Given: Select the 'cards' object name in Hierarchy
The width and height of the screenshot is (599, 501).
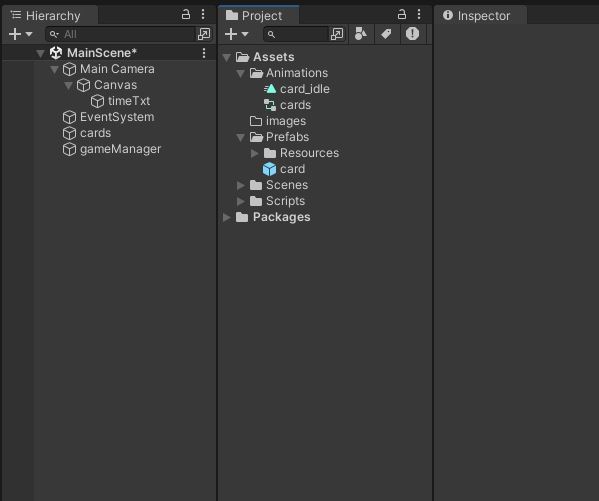Looking at the screenshot, I should pyautogui.click(x=96, y=133).
